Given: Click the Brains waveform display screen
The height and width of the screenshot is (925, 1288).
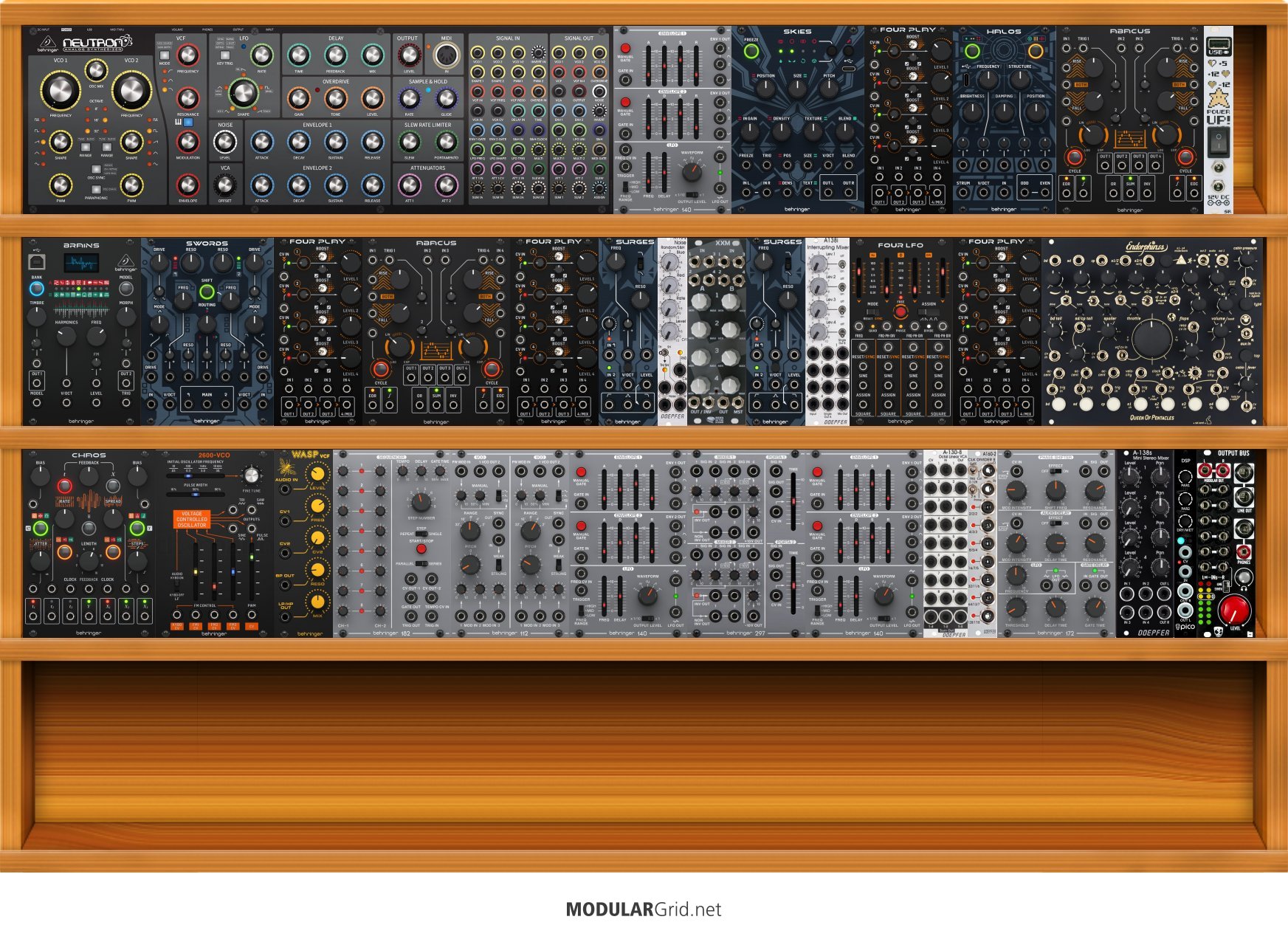Looking at the screenshot, I should [81, 263].
